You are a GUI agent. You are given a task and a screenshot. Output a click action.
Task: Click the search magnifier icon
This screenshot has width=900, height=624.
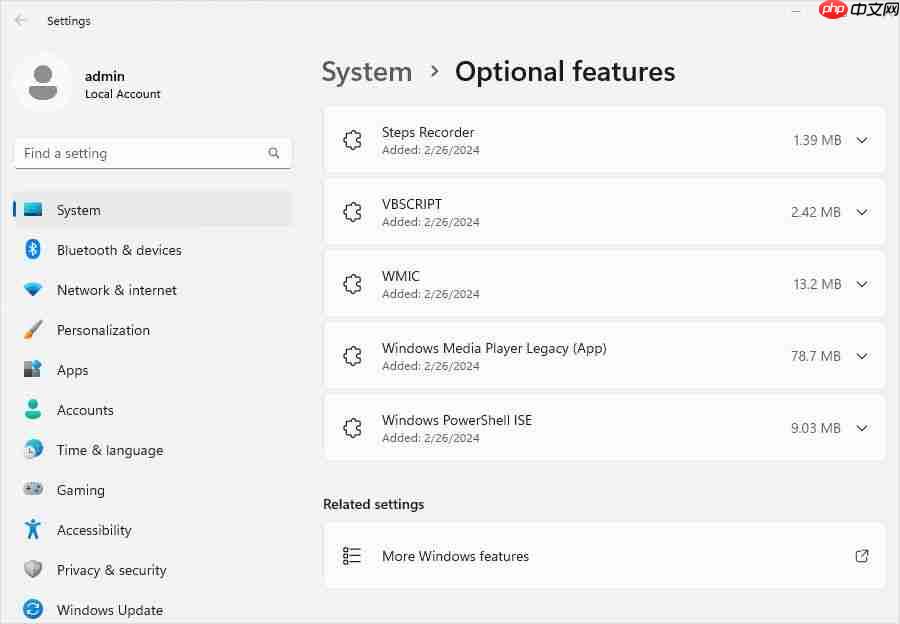274,153
